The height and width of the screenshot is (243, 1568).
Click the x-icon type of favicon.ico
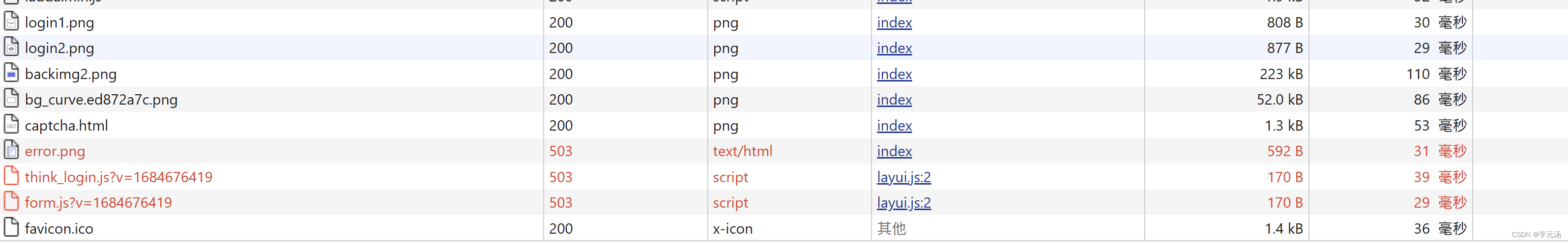(x=733, y=228)
